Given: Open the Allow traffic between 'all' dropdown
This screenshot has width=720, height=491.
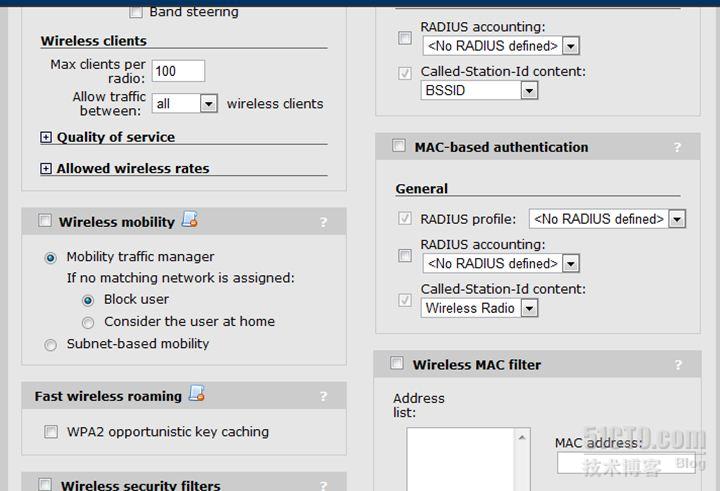Looking at the screenshot, I should coord(184,103).
